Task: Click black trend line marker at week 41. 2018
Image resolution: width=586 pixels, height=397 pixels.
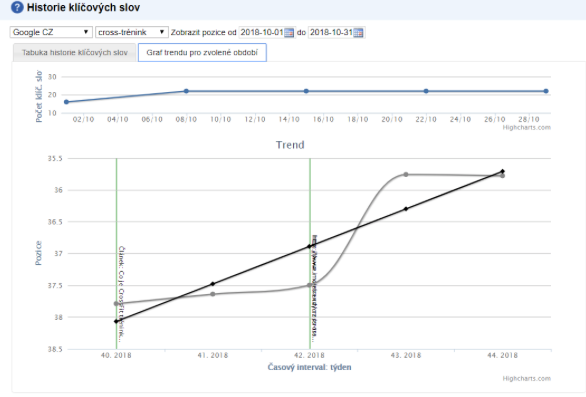Action: pyautogui.click(x=213, y=284)
